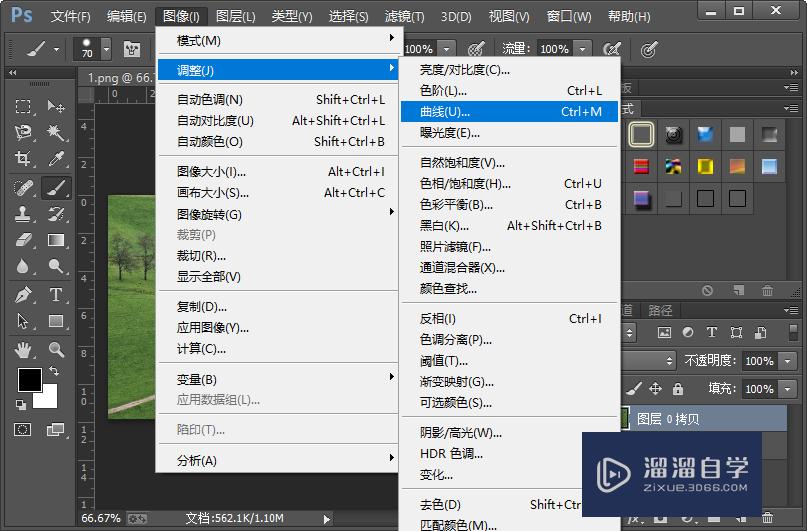Click the foreground color black swatch
The height and width of the screenshot is (531, 807).
(x=29, y=380)
